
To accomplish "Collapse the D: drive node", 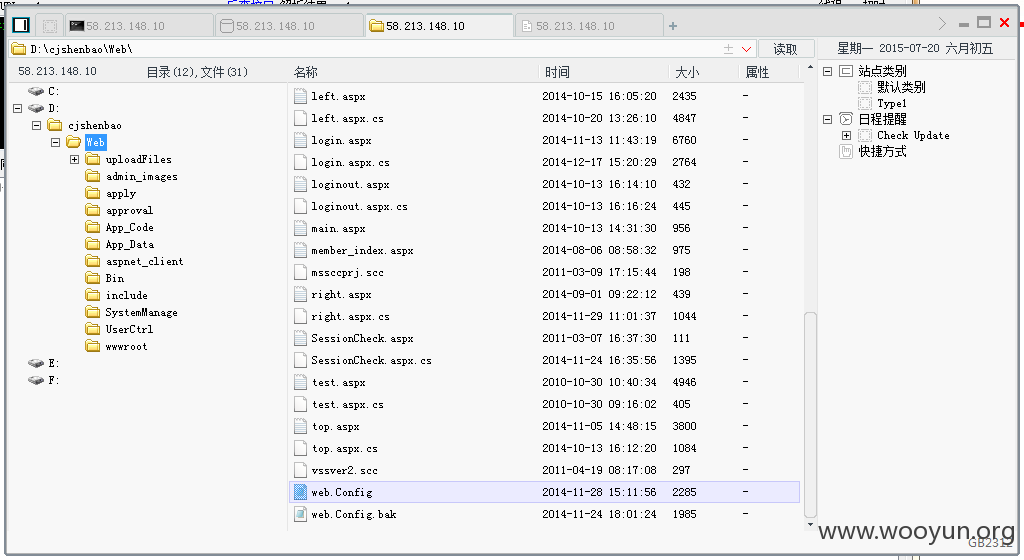I will click(x=18, y=108).
